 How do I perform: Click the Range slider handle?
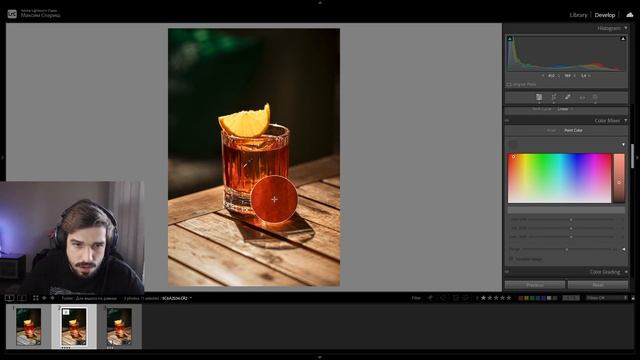(567, 249)
